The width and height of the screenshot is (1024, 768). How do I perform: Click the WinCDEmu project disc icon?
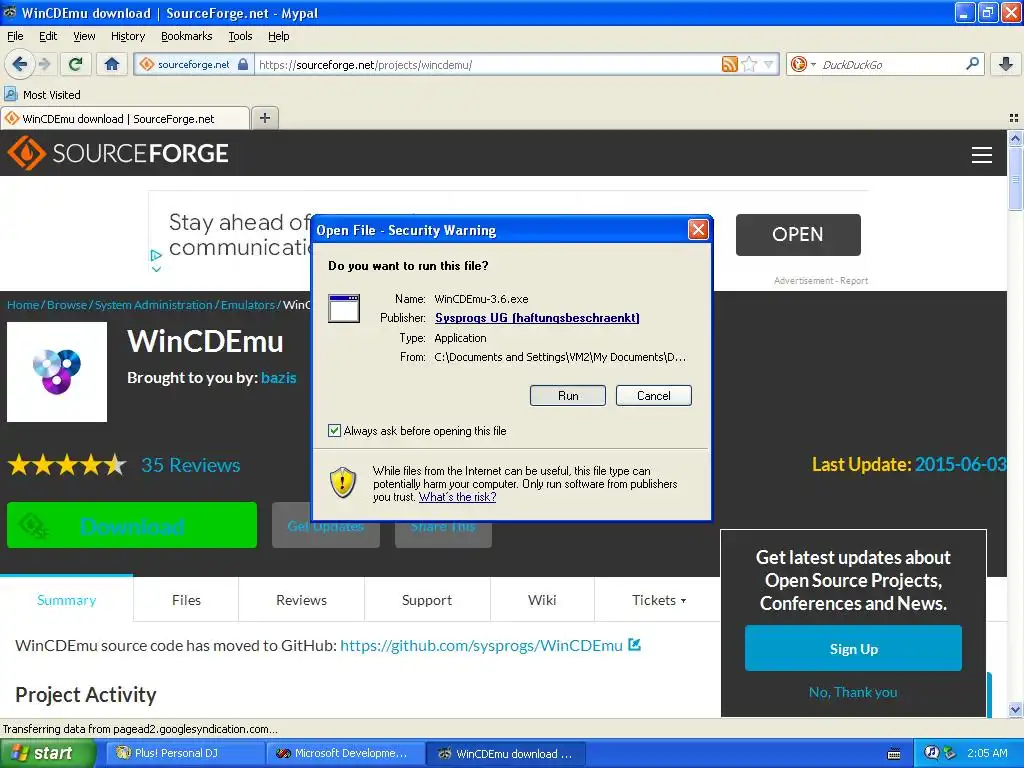57,372
